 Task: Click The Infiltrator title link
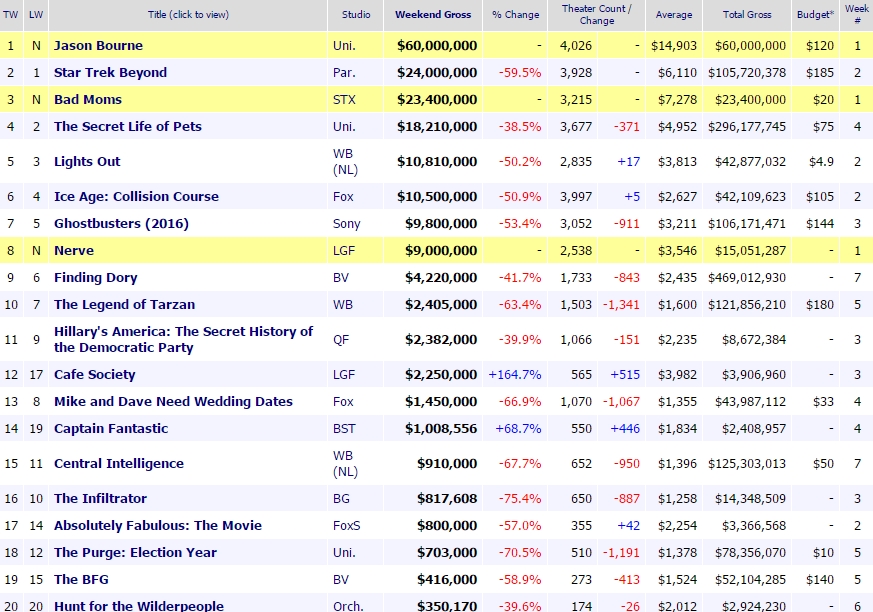tap(100, 498)
